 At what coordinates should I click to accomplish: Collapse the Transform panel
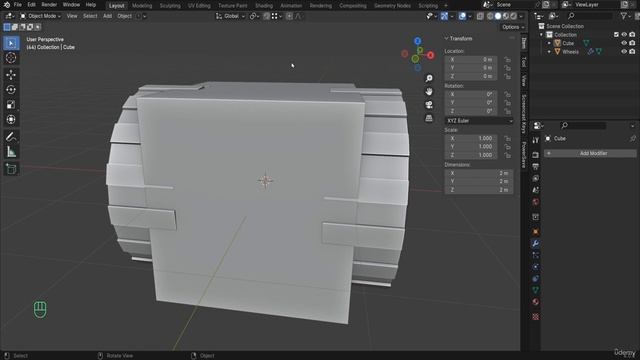tap(446, 38)
